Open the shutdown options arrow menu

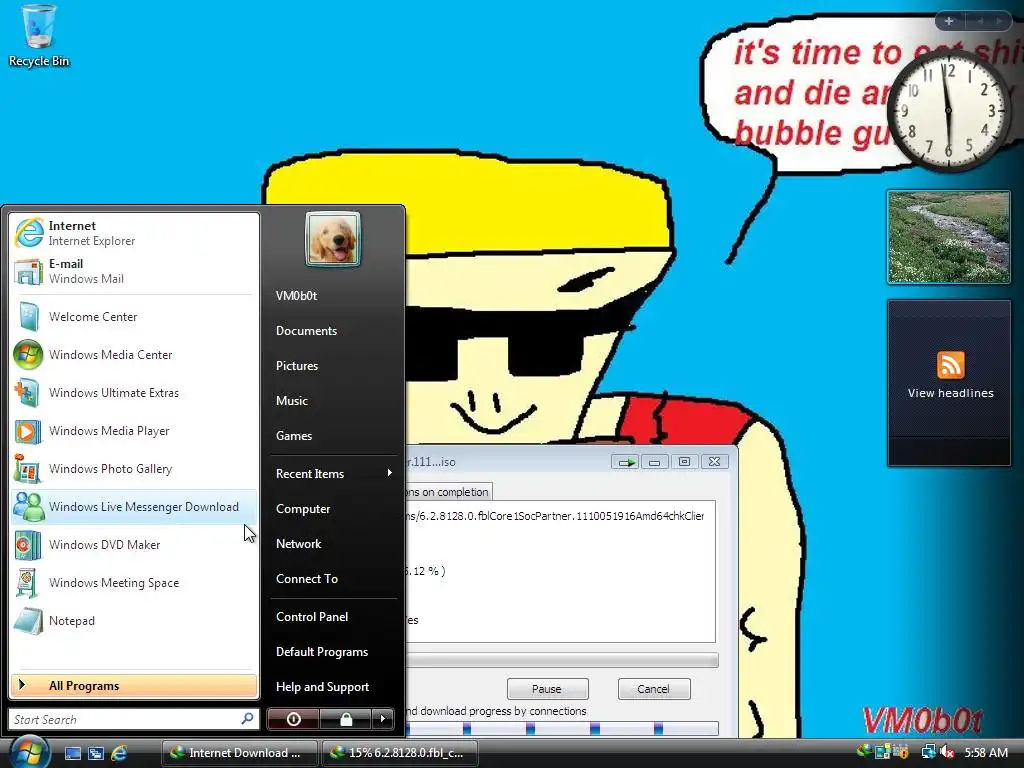tap(383, 719)
